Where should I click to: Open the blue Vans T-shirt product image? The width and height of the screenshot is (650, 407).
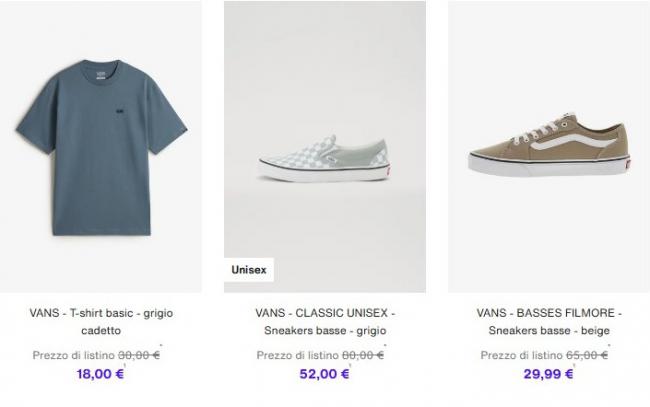tap(101, 147)
